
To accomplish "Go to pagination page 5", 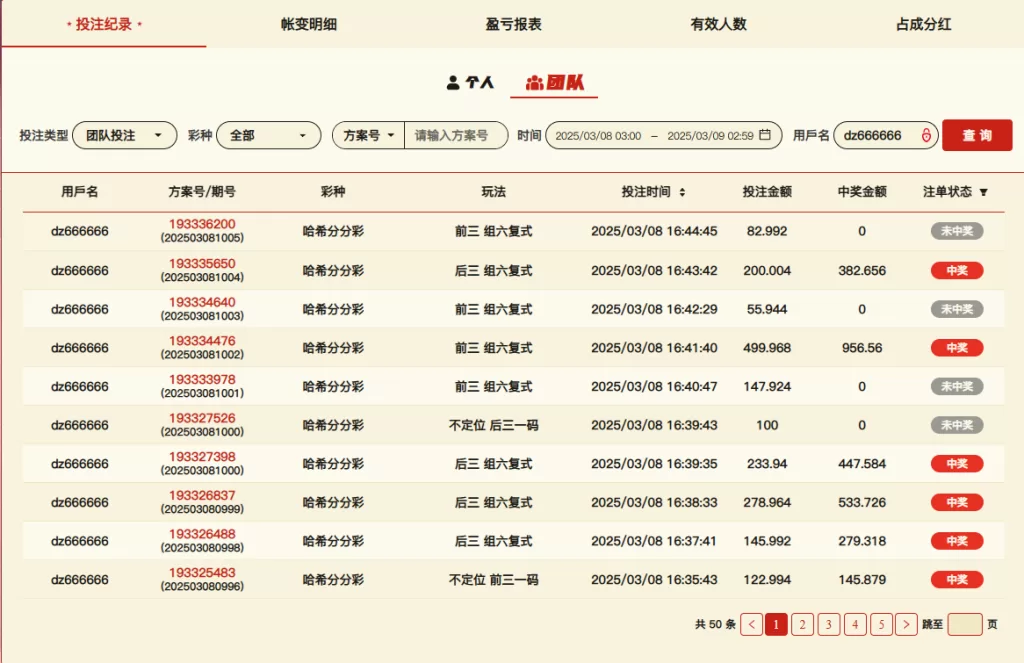I will click(881, 624).
